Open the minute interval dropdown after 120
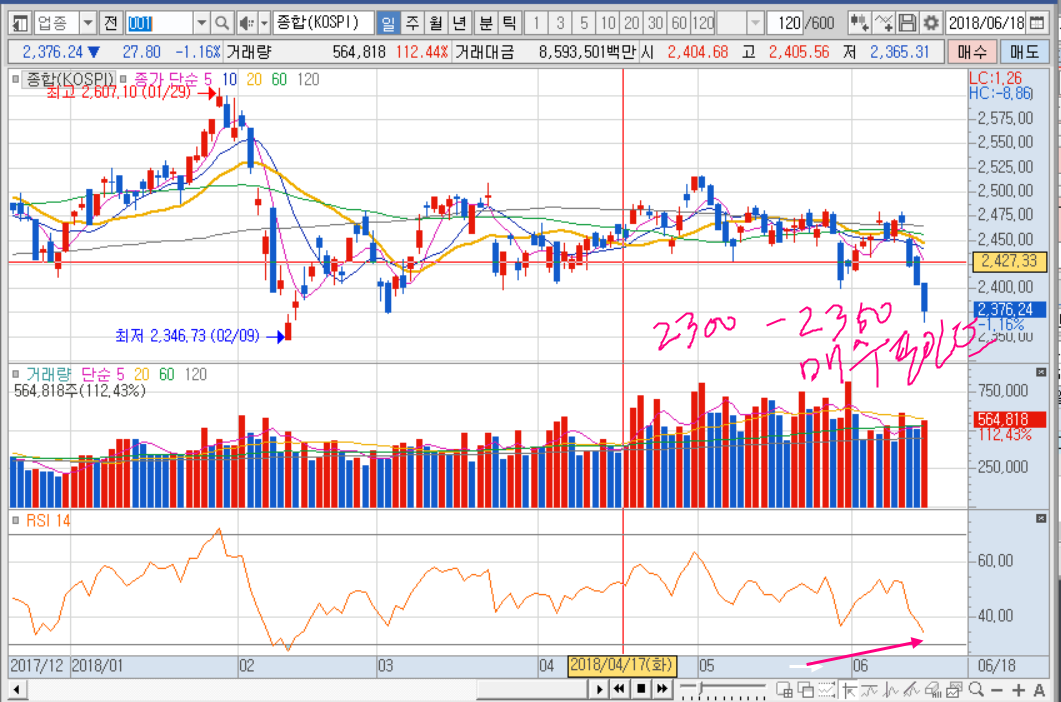The width and height of the screenshot is (1061, 702). pyautogui.click(x=755, y=23)
